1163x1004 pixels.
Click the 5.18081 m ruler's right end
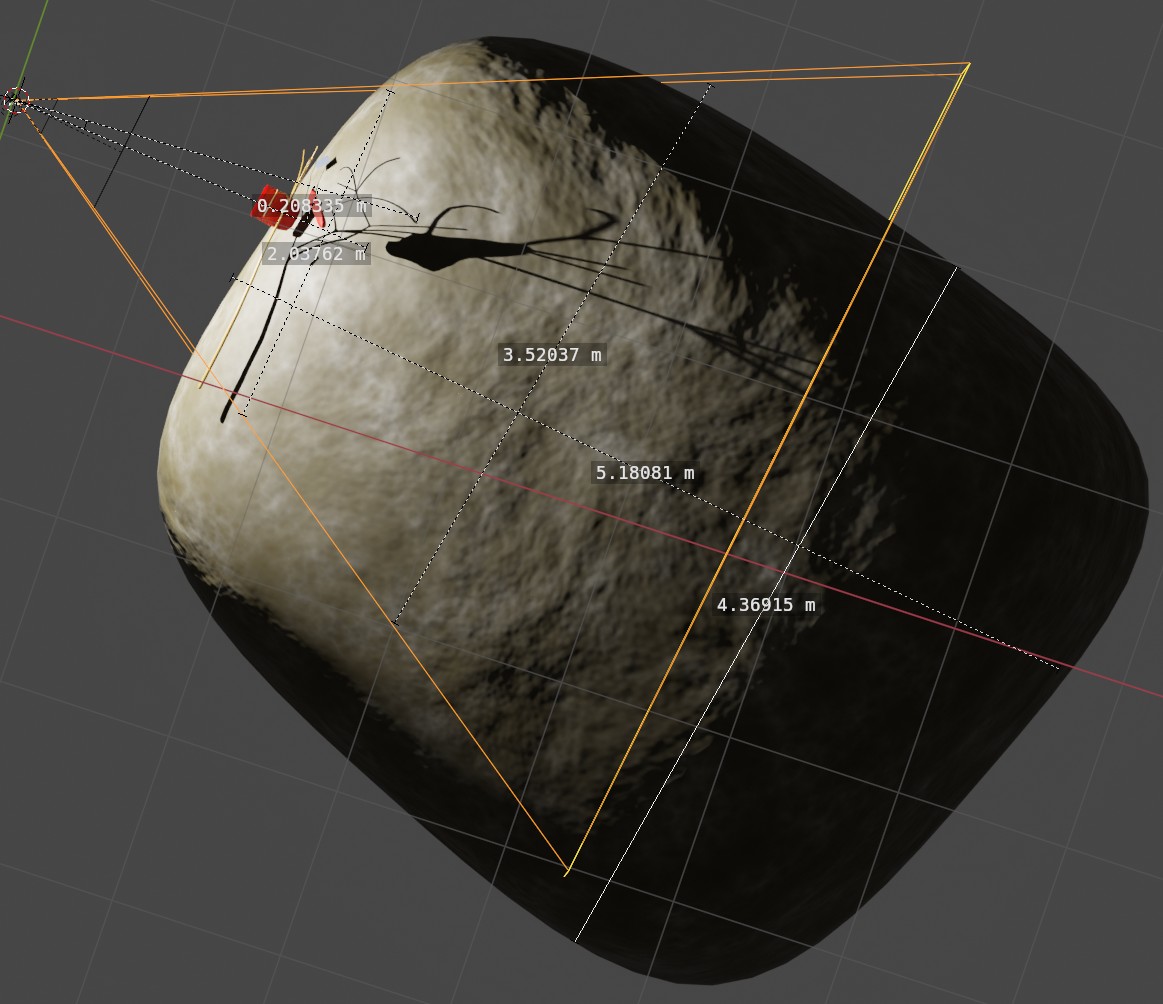[x=1058, y=668]
